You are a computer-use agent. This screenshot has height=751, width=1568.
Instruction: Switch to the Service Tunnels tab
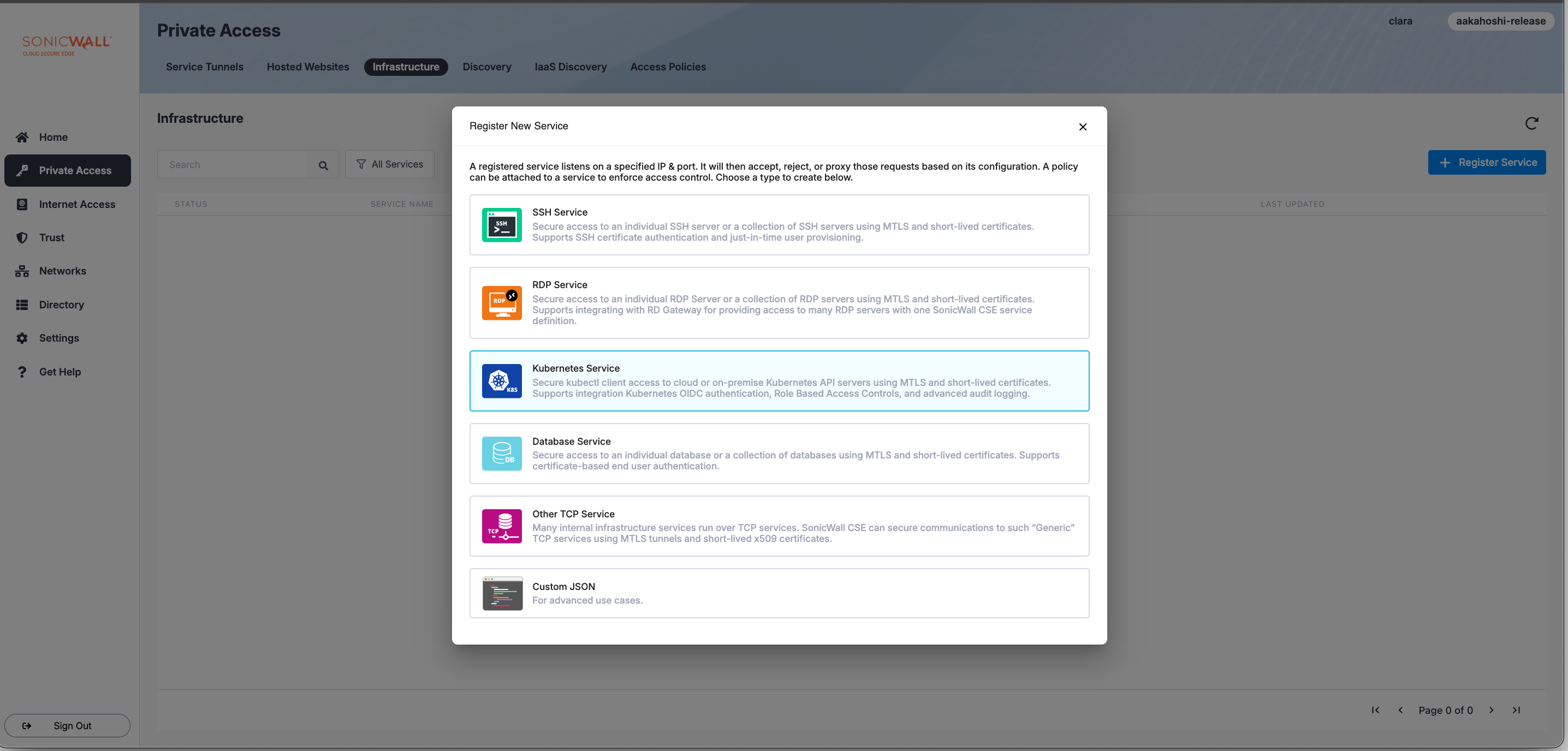click(205, 67)
